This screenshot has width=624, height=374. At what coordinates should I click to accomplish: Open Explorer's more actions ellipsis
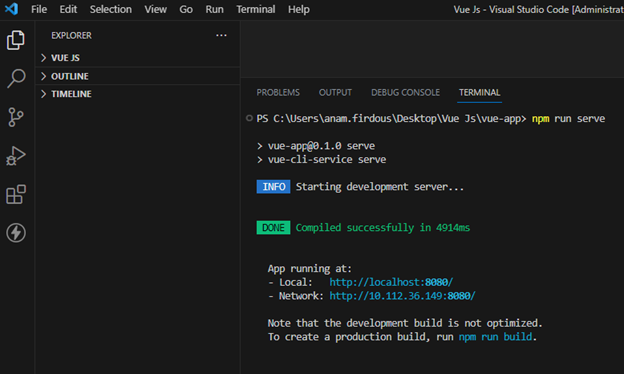[x=221, y=35]
